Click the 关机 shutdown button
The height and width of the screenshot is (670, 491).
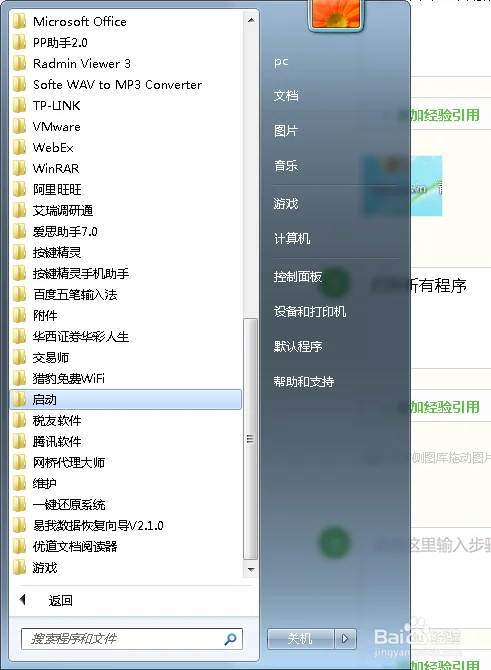pyautogui.click(x=300, y=639)
